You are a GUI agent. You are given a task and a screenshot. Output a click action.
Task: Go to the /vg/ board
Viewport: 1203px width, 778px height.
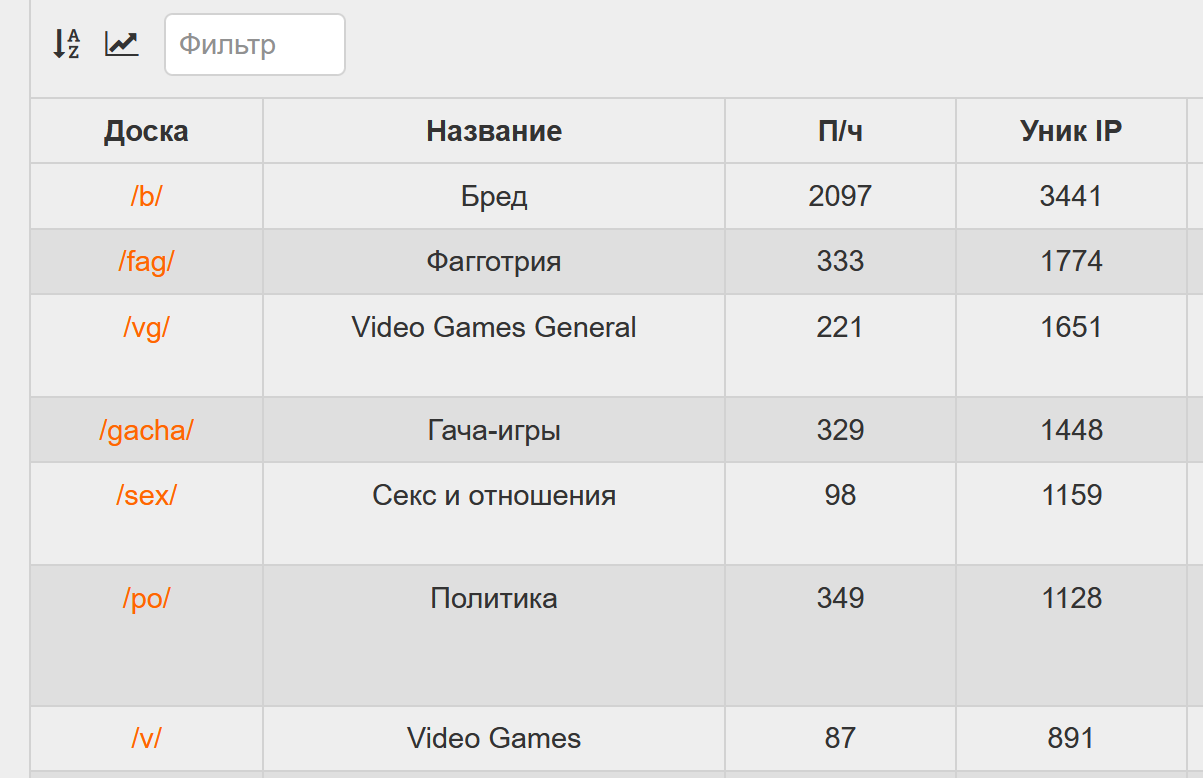coord(146,327)
